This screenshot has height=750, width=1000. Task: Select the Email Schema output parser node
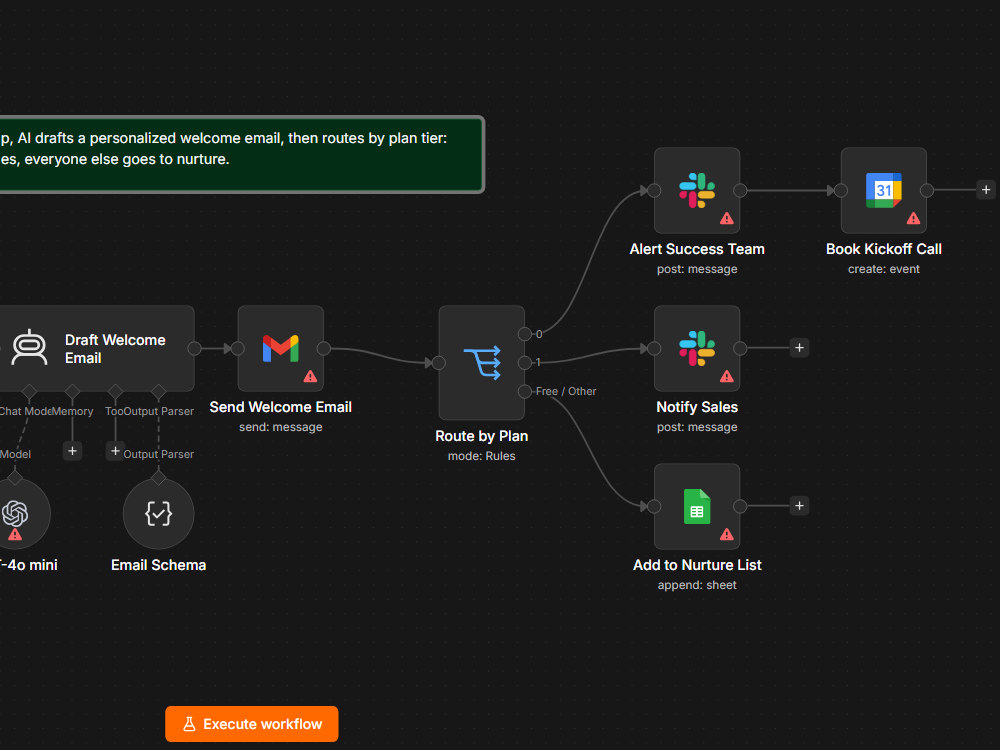[x=158, y=513]
